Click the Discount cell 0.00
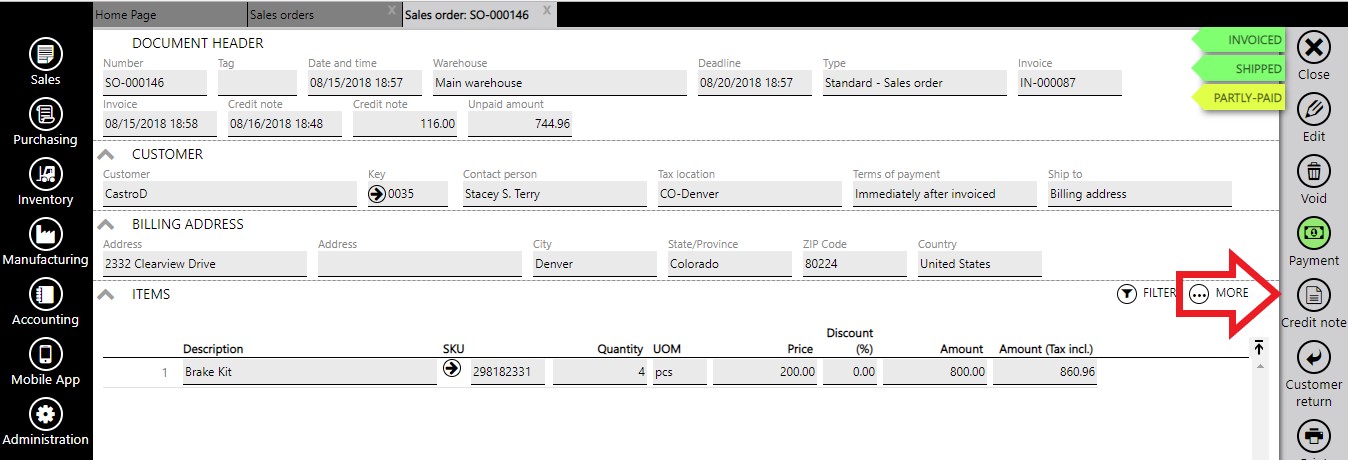Image resolution: width=1348 pixels, height=460 pixels. click(850, 372)
